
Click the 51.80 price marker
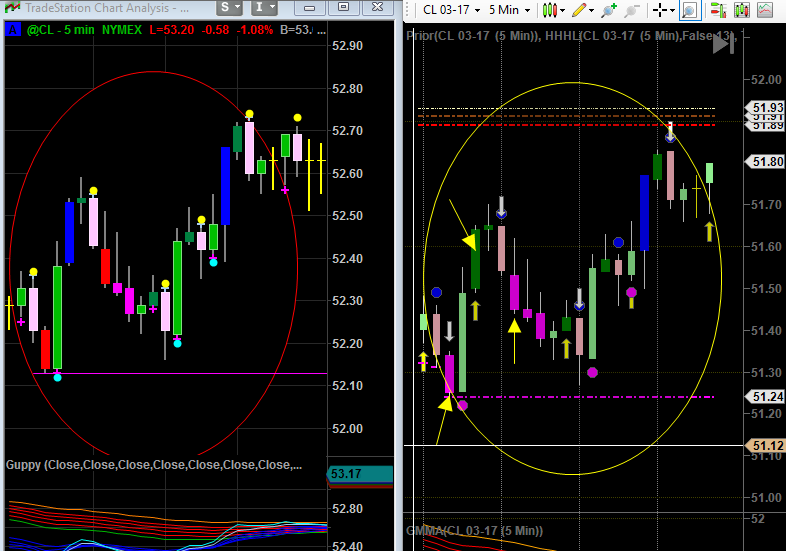click(x=765, y=161)
